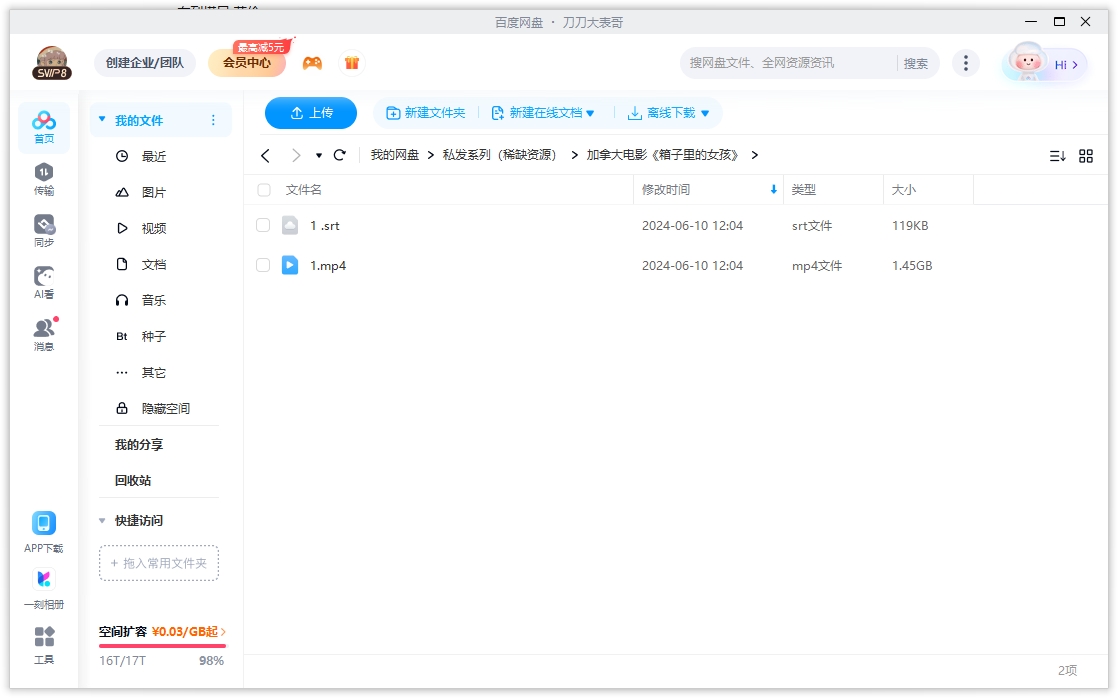The image size is (1118, 698).
Task: Open the 会员中心 membership link
Action: [x=246, y=62]
